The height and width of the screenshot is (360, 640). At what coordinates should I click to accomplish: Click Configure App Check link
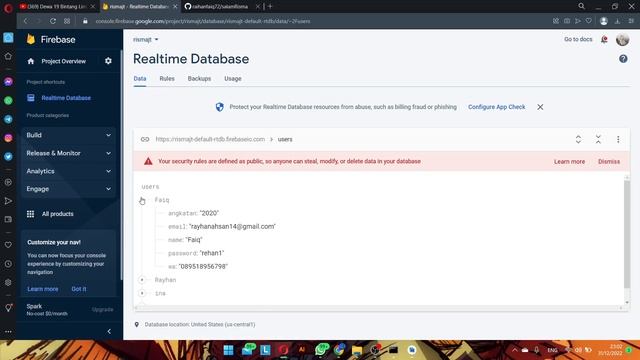pyautogui.click(x=496, y=107)
